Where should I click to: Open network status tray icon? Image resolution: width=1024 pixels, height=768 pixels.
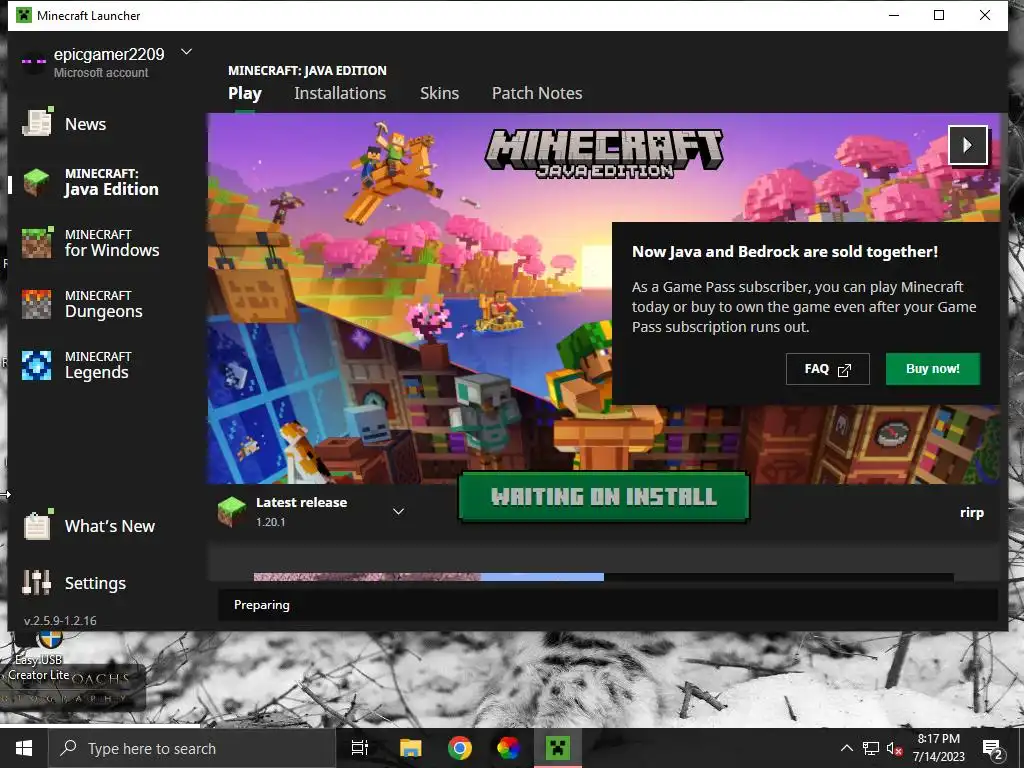[x=871, y=748]
